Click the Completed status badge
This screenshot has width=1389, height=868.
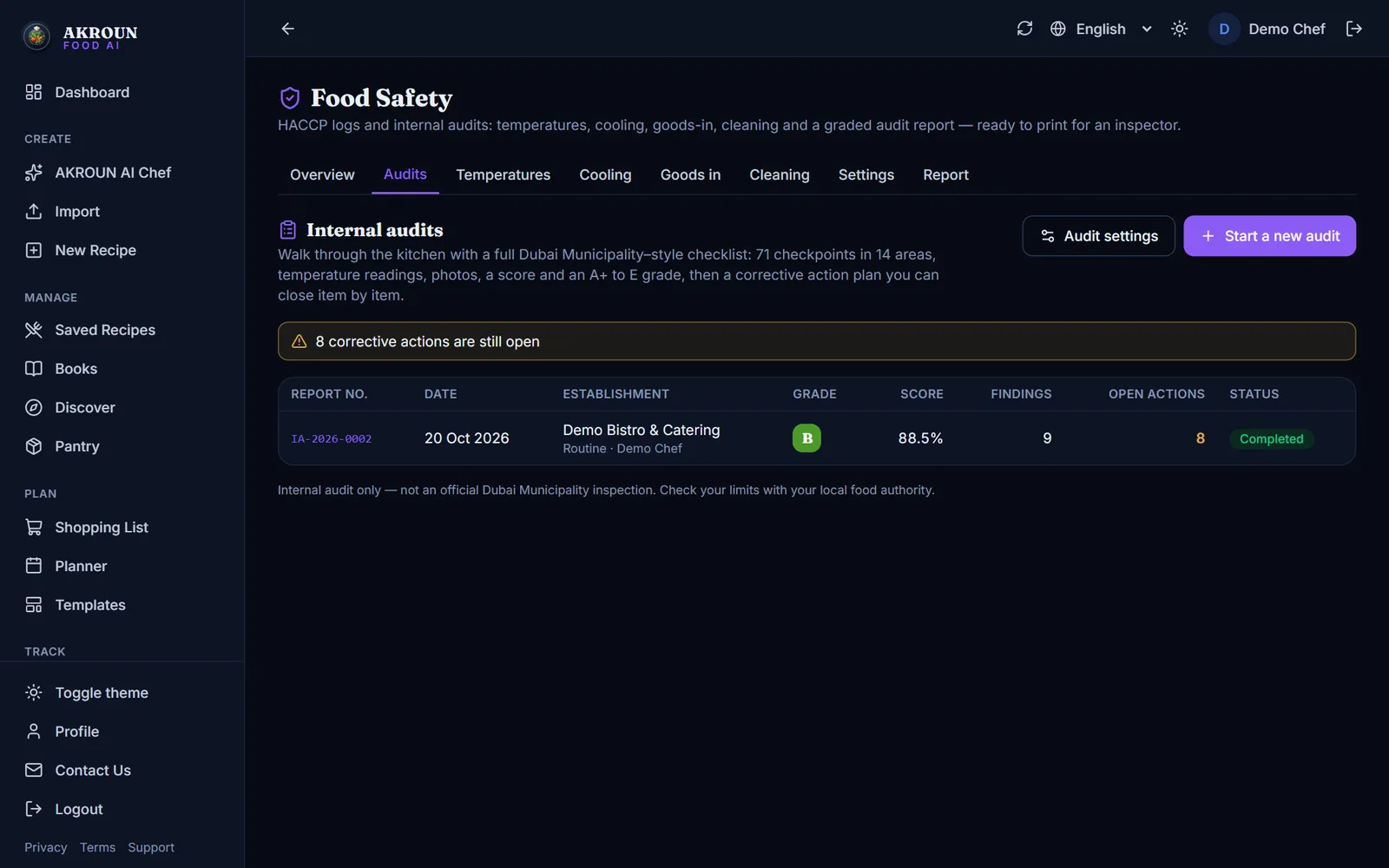[x=1271, y=439]
